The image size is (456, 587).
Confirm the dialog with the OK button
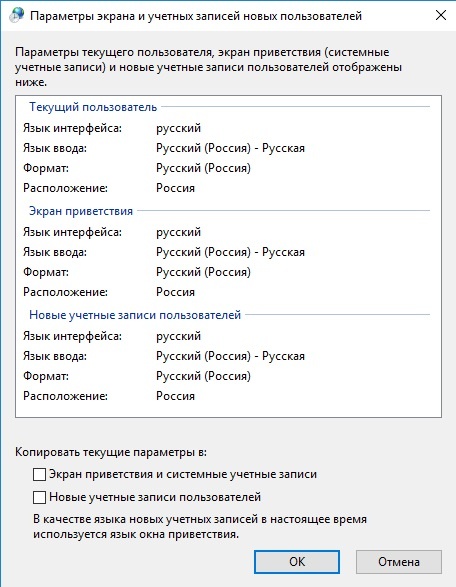(x=297, y=562)
